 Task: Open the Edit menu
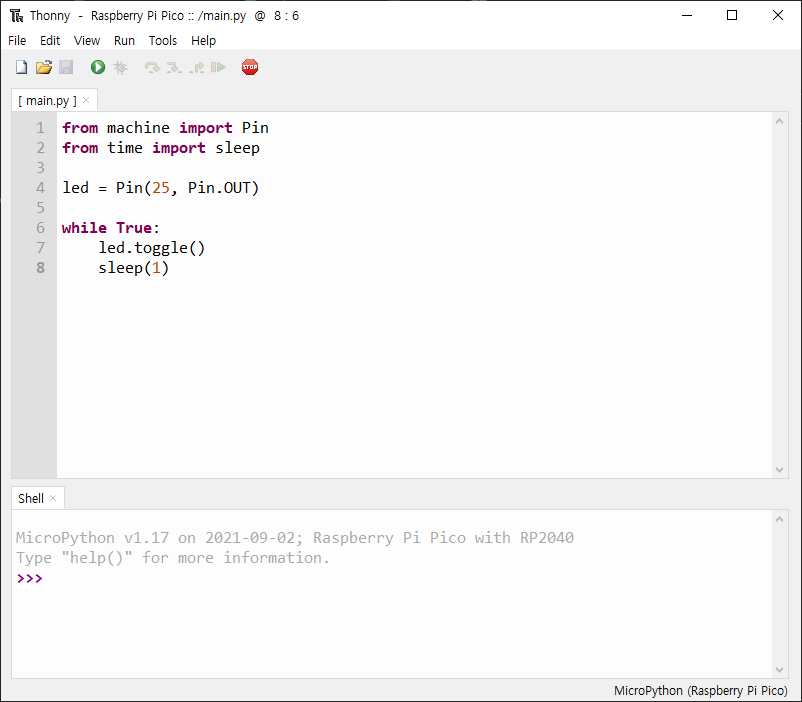tap(50, 40)
